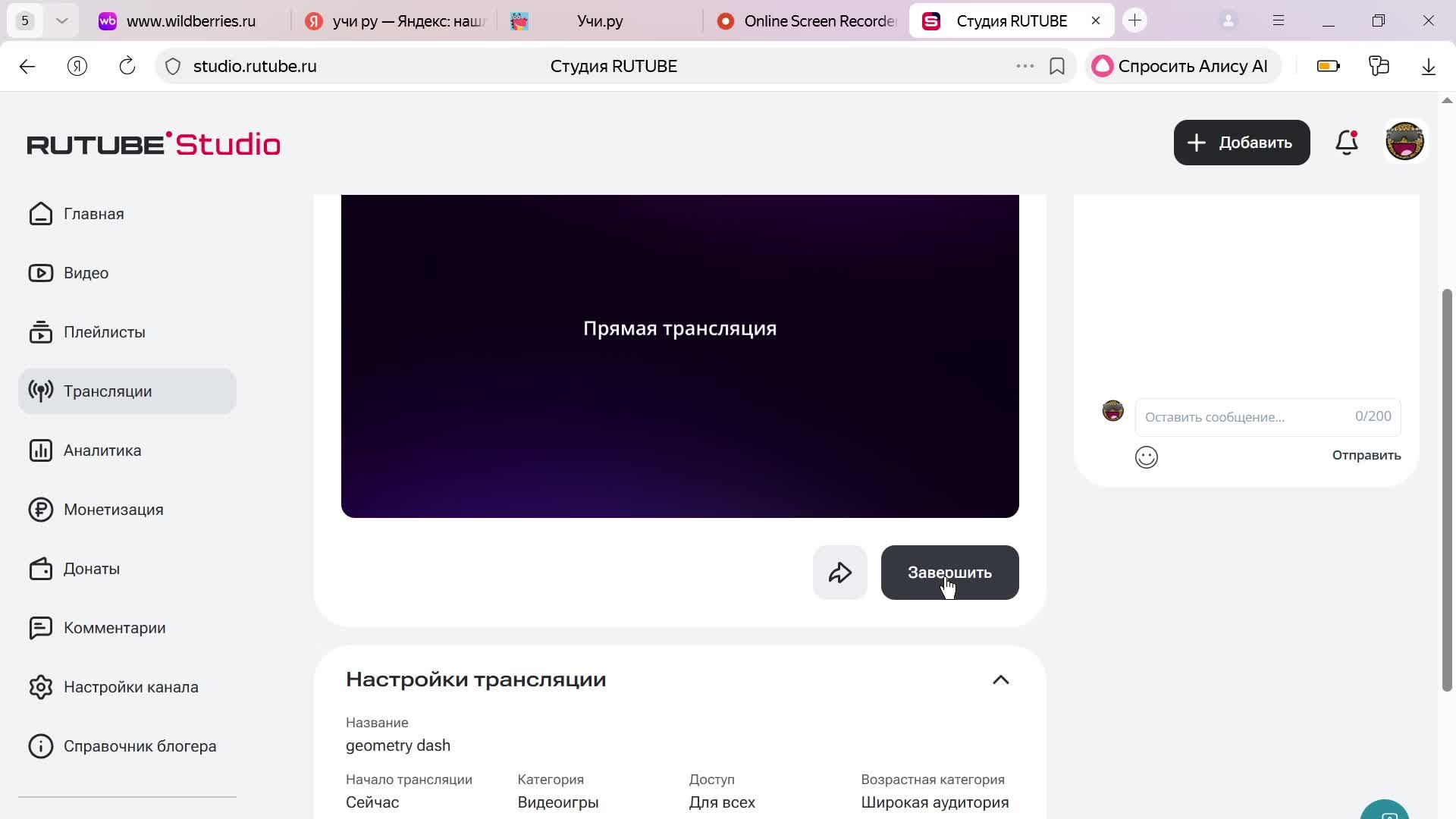The height and width of the screenshot is (819, 1456).
Task: Bookmark the page via address bar icon
Action: (1056, 67)
